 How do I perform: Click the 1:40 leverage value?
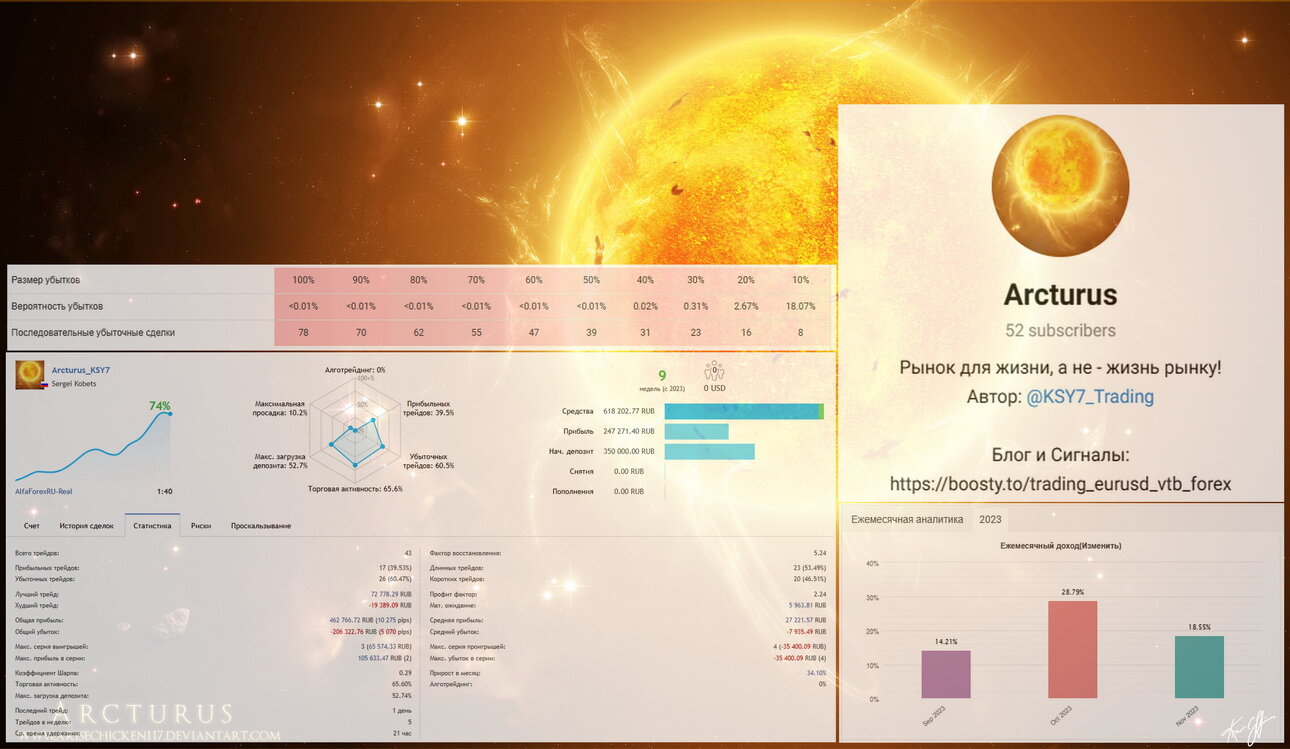click(164, 491)
